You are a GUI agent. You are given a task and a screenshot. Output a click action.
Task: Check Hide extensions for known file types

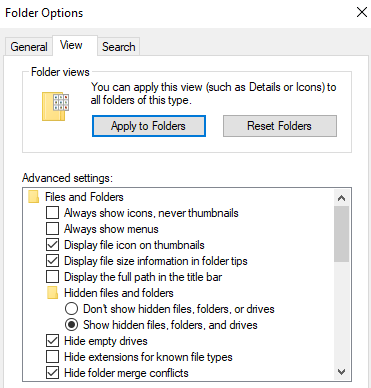[52, 357]
